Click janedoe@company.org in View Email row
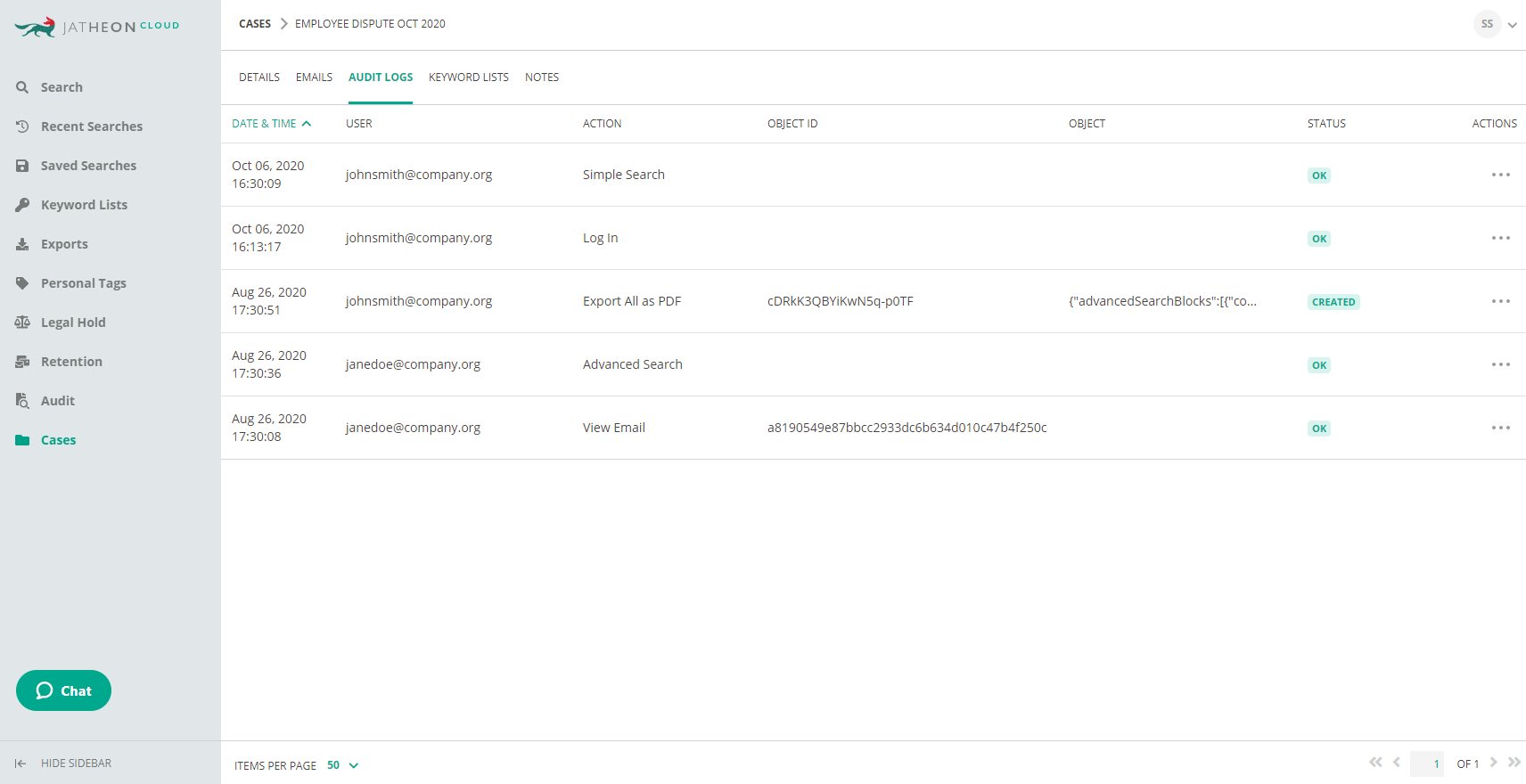Viewport: 1526px width, 784px height. click(413, 428)
